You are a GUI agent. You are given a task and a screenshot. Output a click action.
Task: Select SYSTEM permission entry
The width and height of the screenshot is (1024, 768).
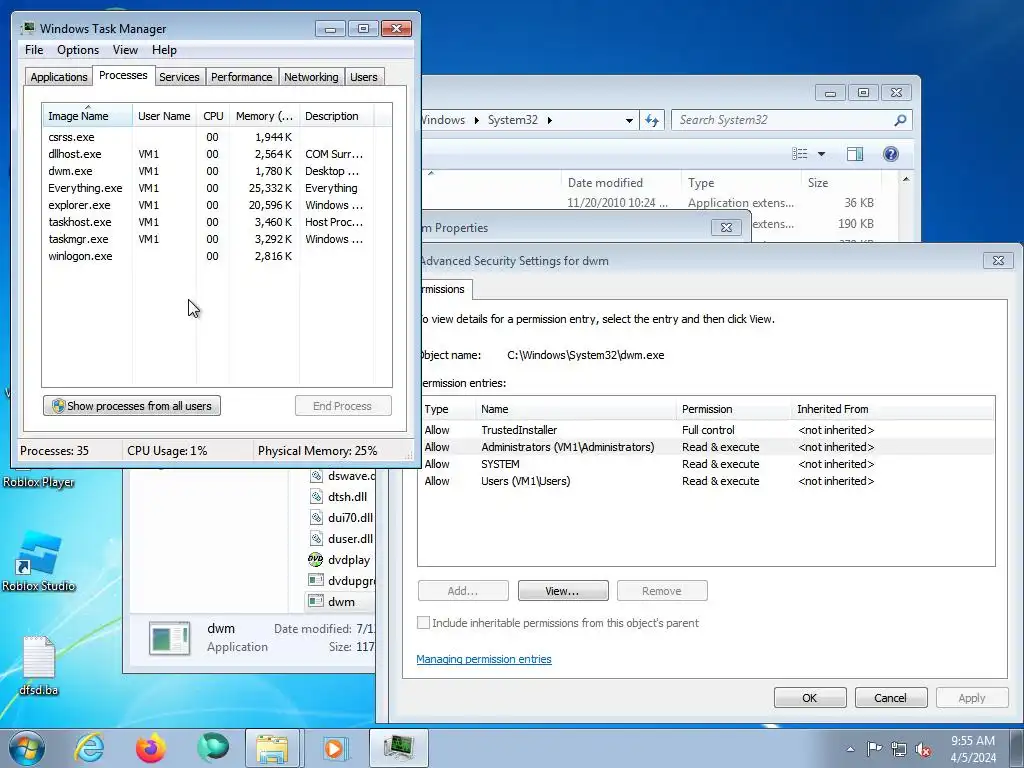point(707,464)
